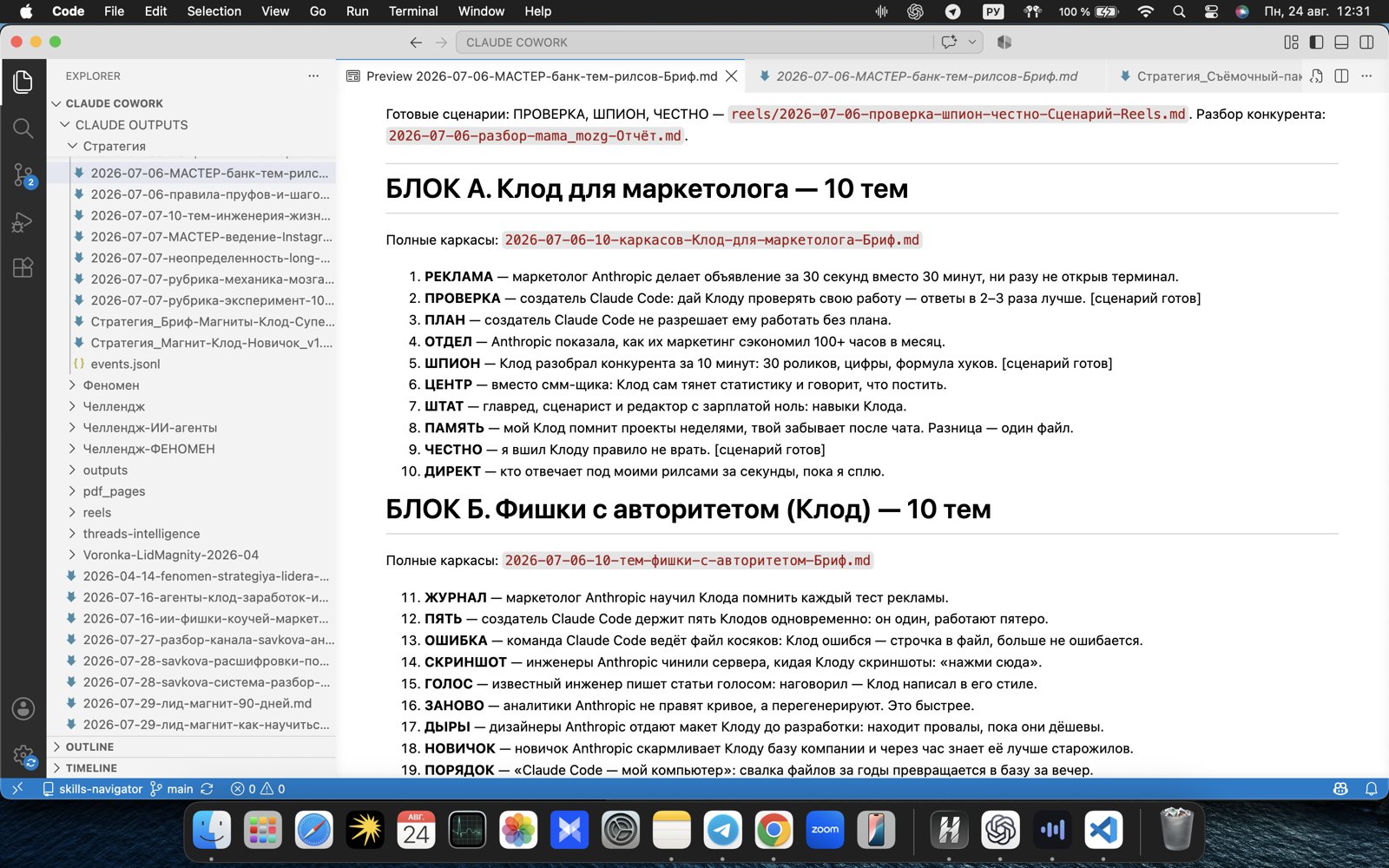Toggle the bottom Panel visibility
The width and height of the screenshot is (1389, 868).
coord(1341,42)
